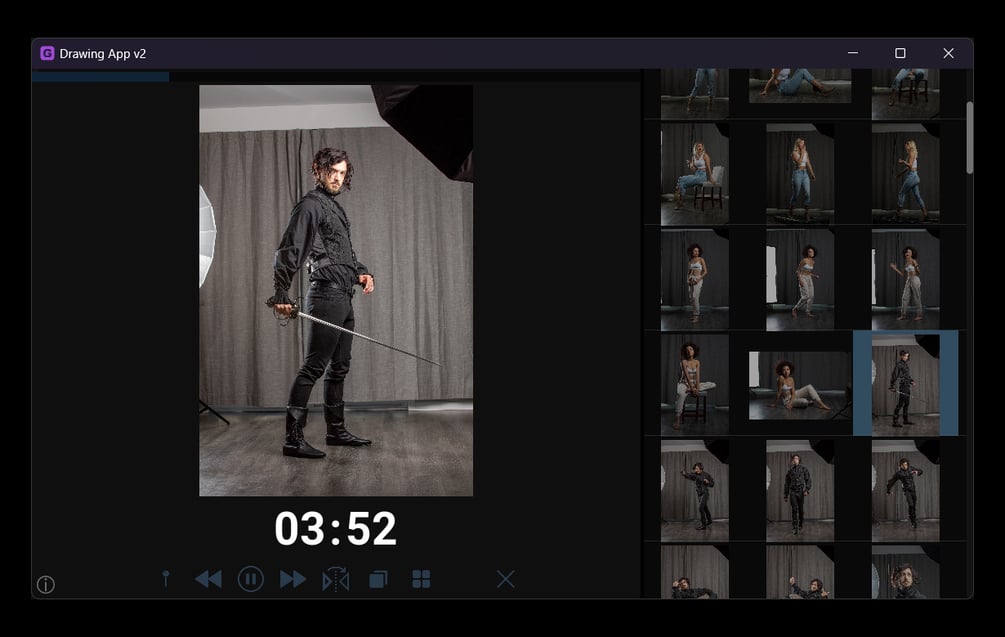Select the highlighted swordsman thumbnail
The width and height of the screenshot is (1005, 637).
(906, 385)
